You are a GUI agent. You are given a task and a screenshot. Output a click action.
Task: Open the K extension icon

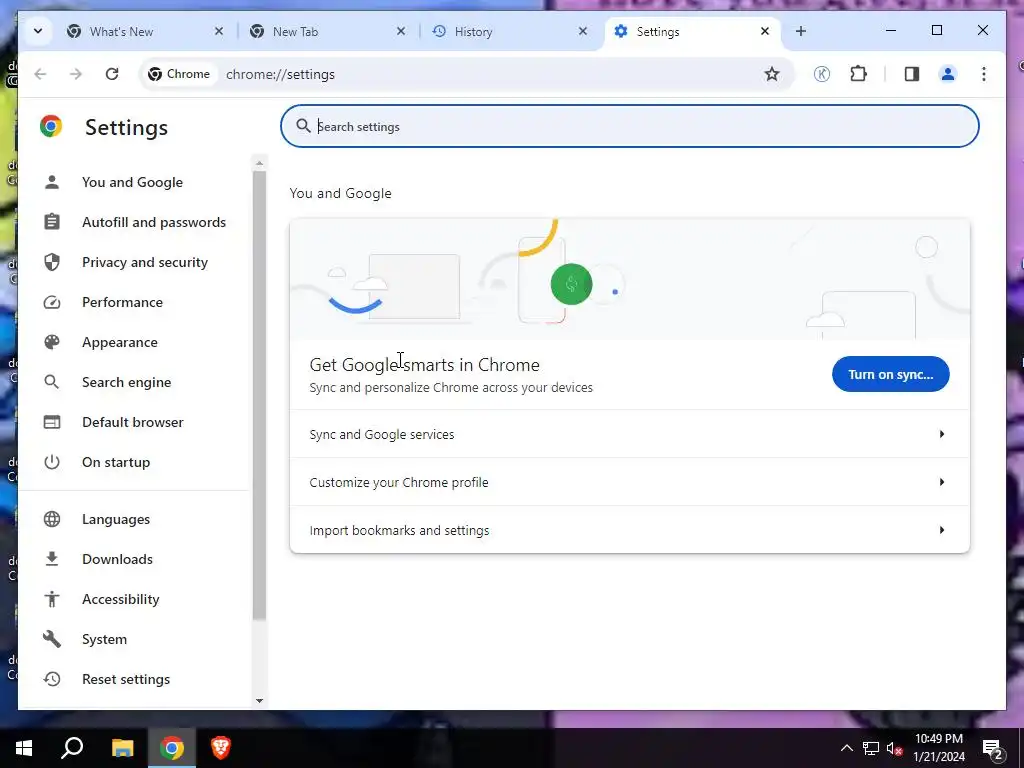point(822,74)
